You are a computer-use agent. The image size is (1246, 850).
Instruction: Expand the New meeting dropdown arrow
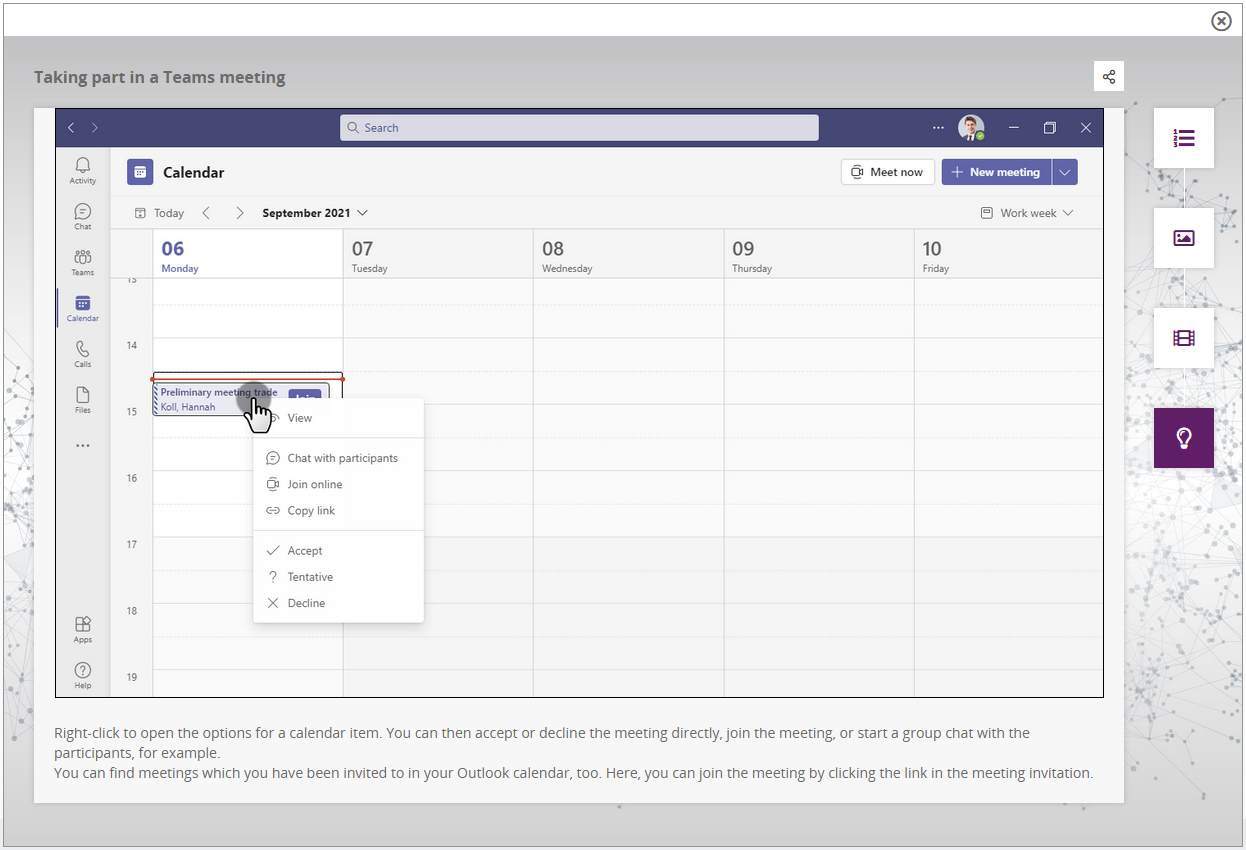(x=1065, y=172)
